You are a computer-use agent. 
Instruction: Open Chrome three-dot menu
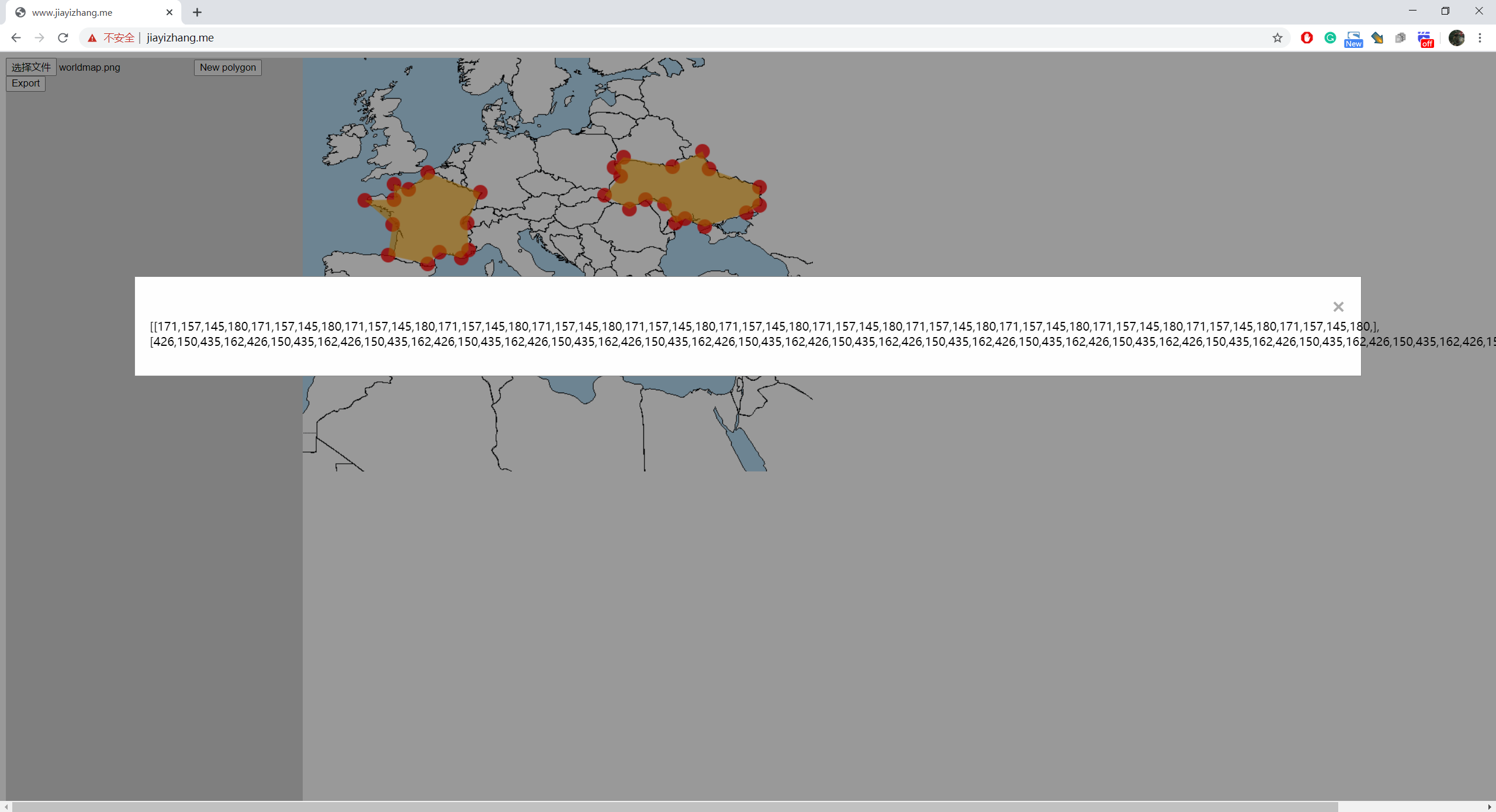coord(1480,38)
